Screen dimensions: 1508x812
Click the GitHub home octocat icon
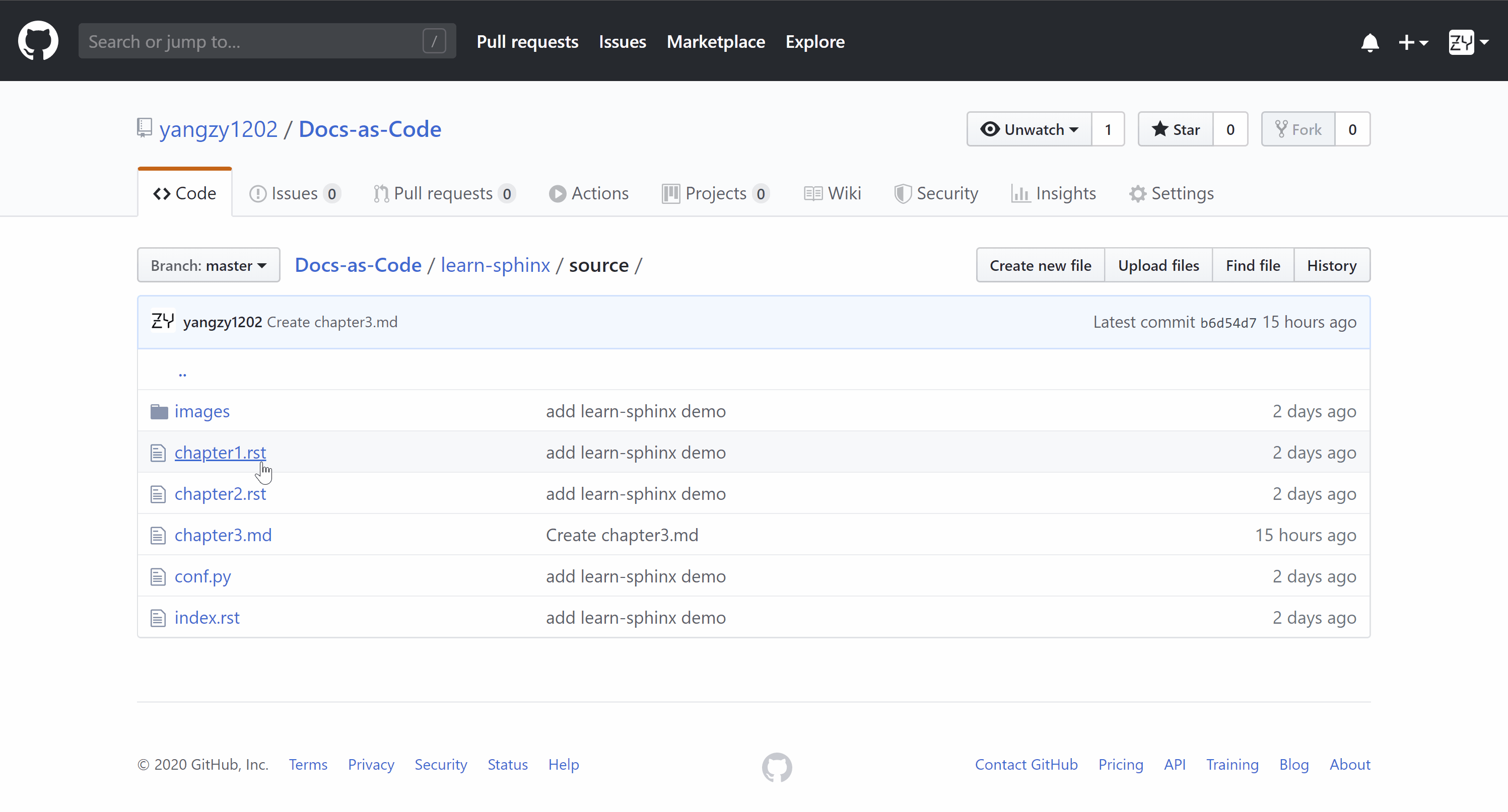point(38,41)
